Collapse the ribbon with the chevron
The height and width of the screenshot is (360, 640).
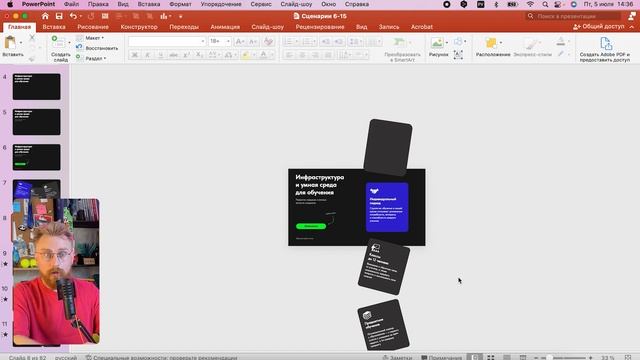pyautogui.click(x=632, y=27)
